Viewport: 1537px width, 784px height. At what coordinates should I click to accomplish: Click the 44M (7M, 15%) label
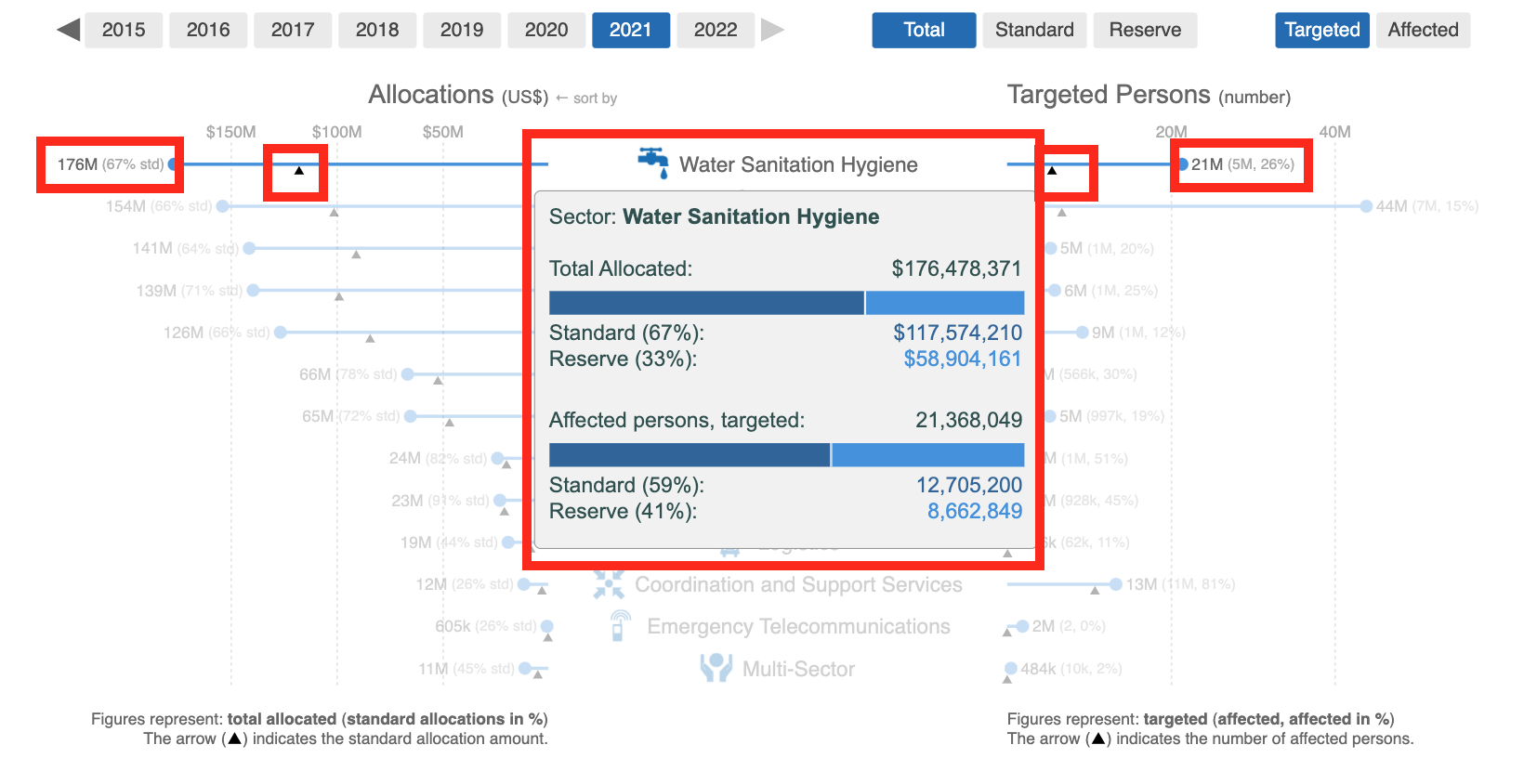coord(1427,206)
